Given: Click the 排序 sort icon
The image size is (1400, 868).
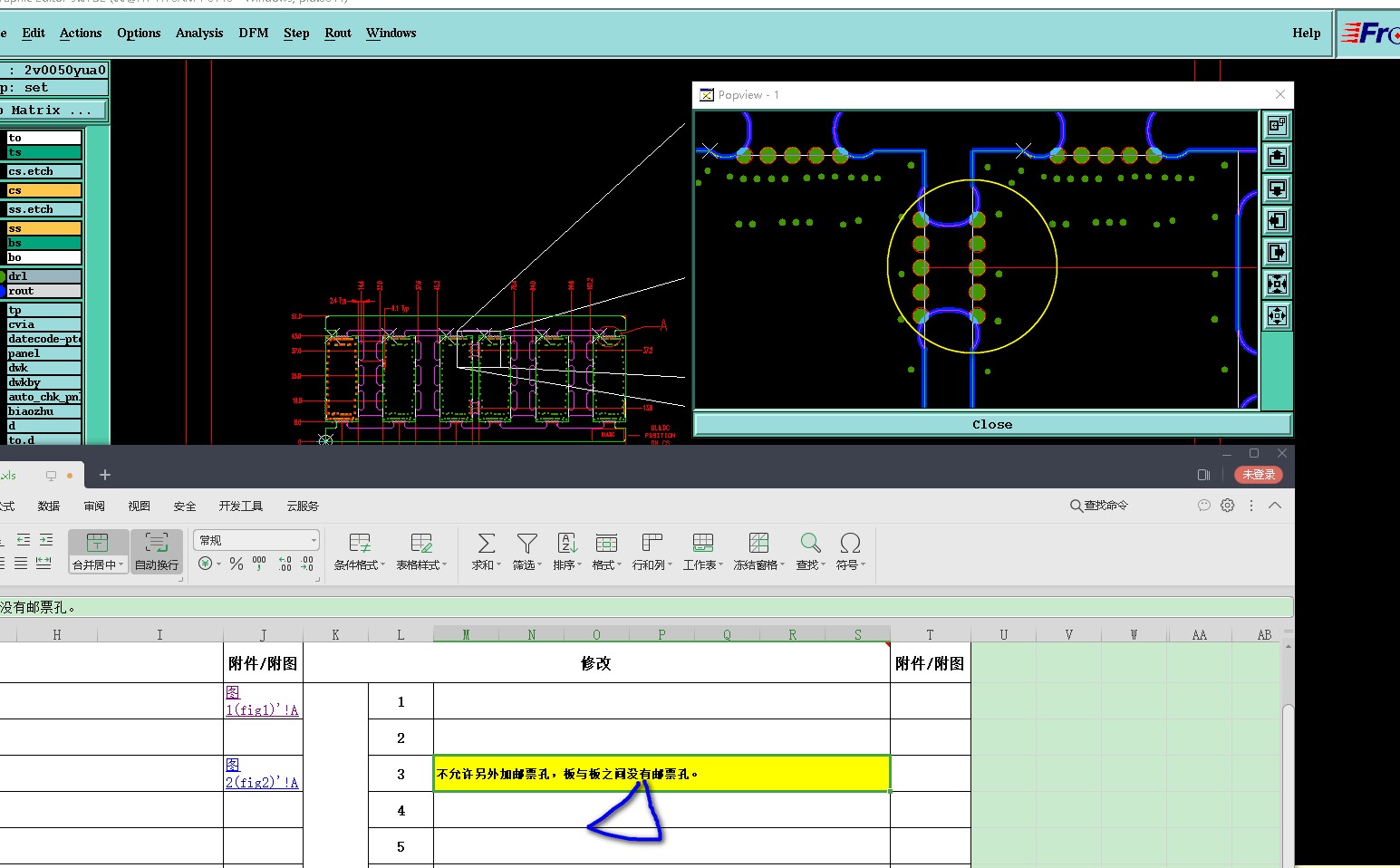Looking at the screenshot, I should tap(567, 543).
